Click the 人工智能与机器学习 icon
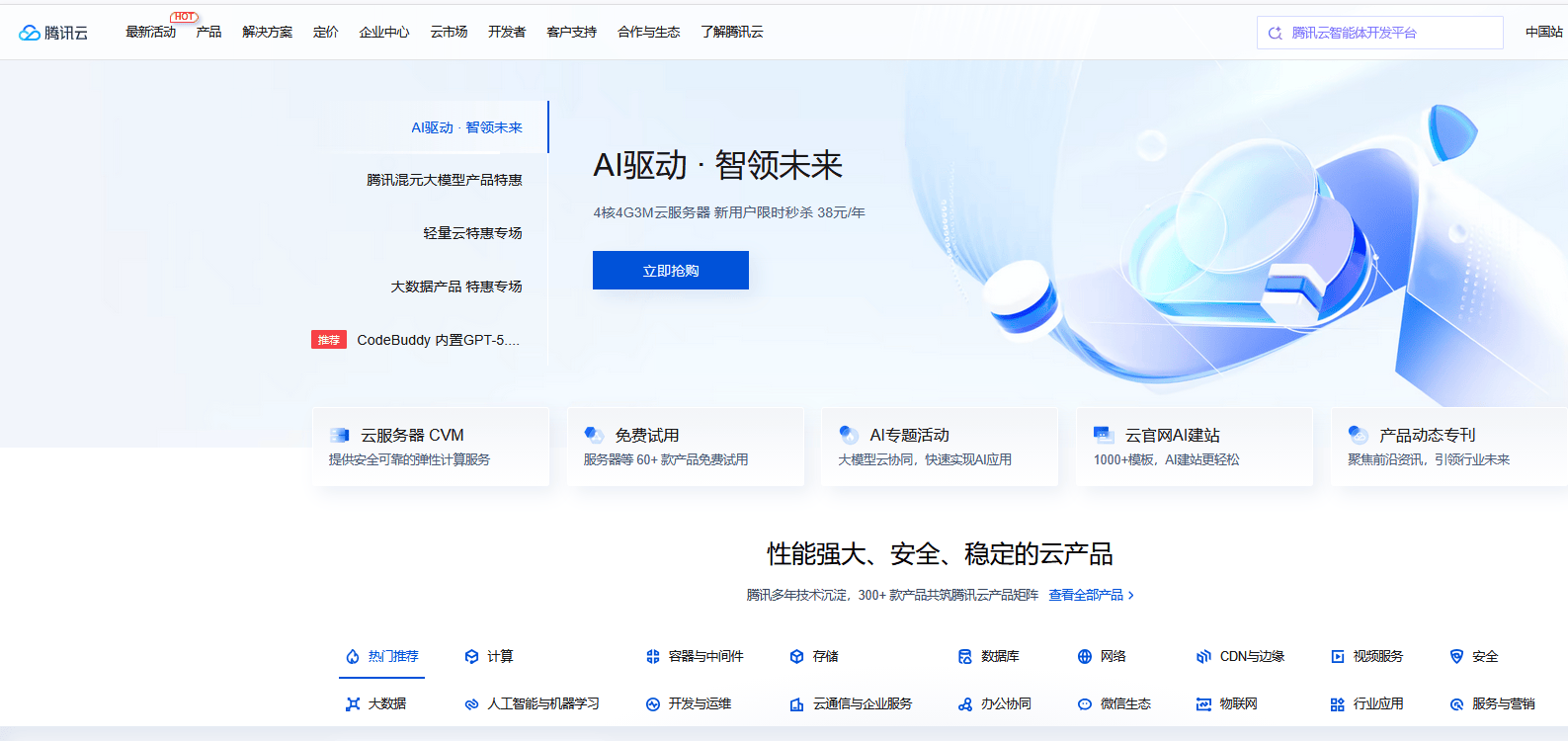Viewport: 1568px width, 741px height. (472, 703)
